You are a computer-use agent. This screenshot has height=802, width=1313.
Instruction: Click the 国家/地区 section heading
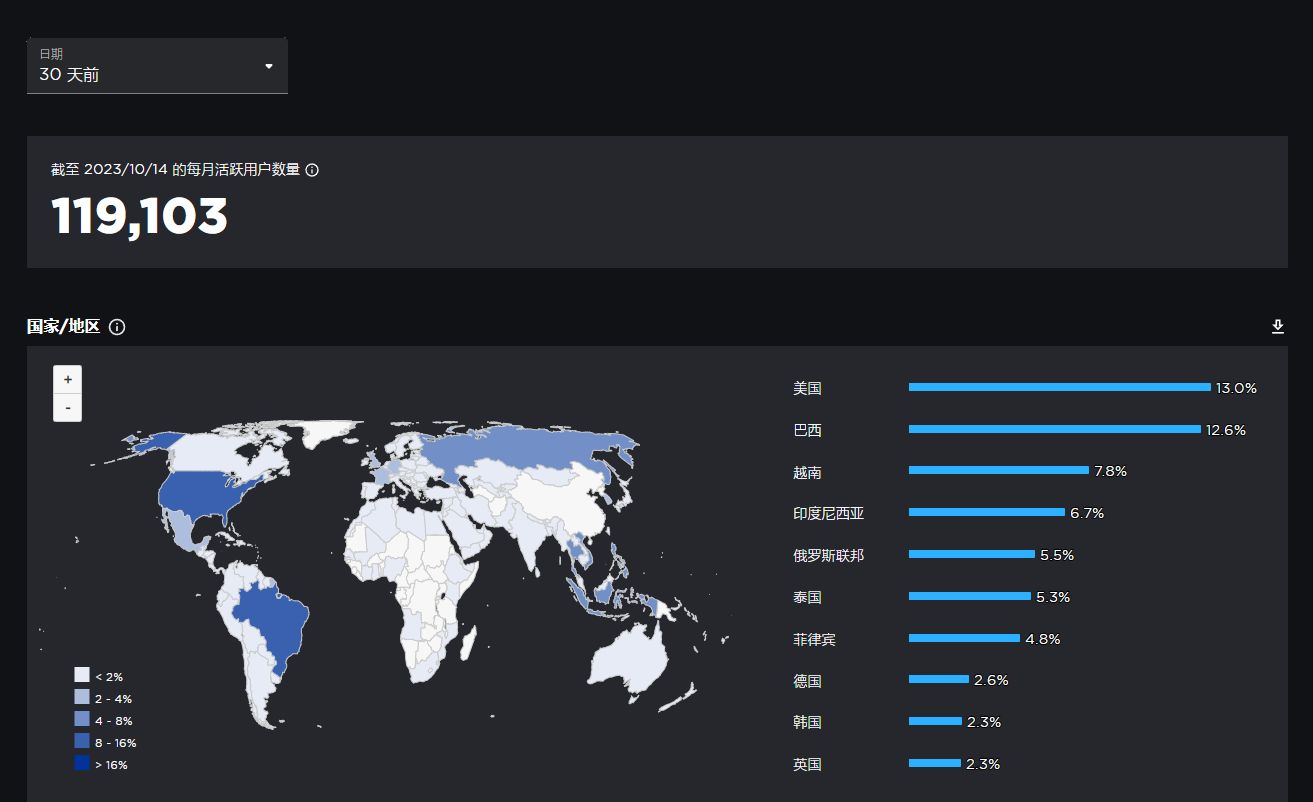(x=63, y=327)
